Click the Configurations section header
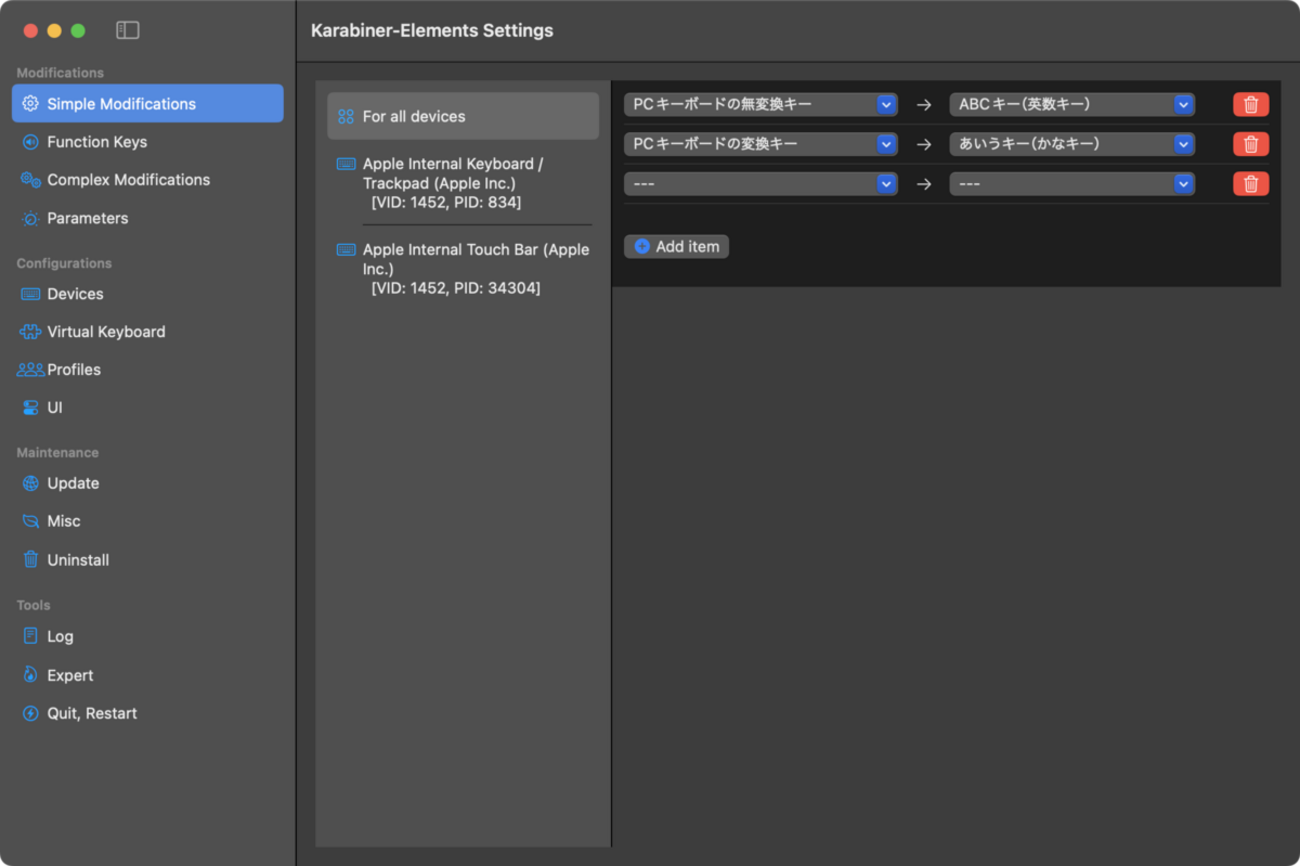The height and width of the screenshot is (866, 1300). (x=64, y=264)
